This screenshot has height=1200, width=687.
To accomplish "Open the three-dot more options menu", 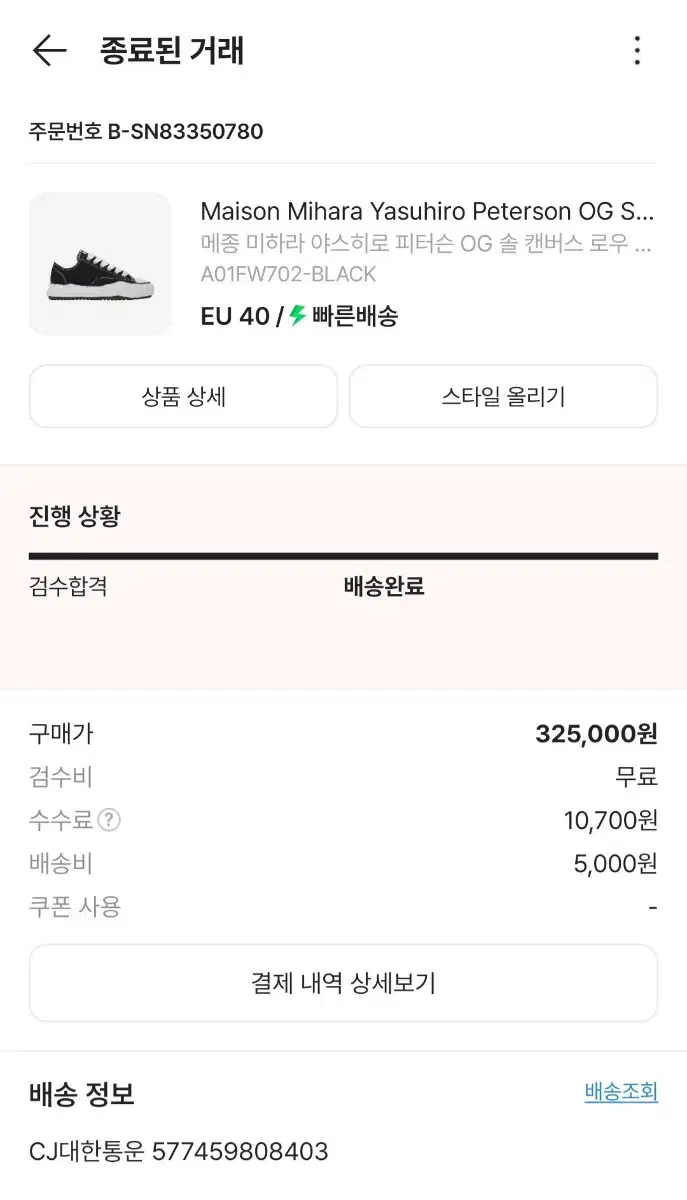I will pos(637,51).
